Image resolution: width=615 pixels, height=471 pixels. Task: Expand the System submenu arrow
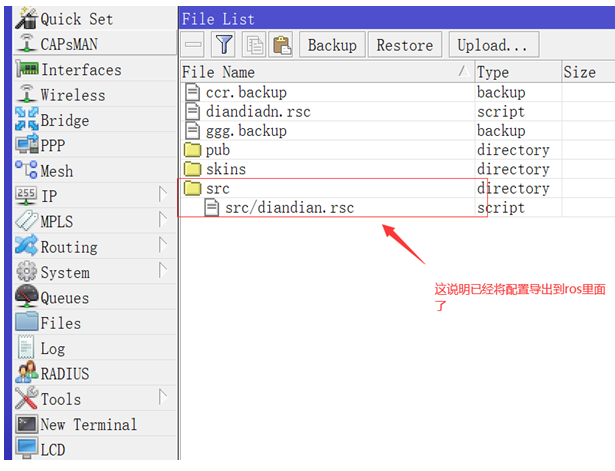click(x=163, y=271)
